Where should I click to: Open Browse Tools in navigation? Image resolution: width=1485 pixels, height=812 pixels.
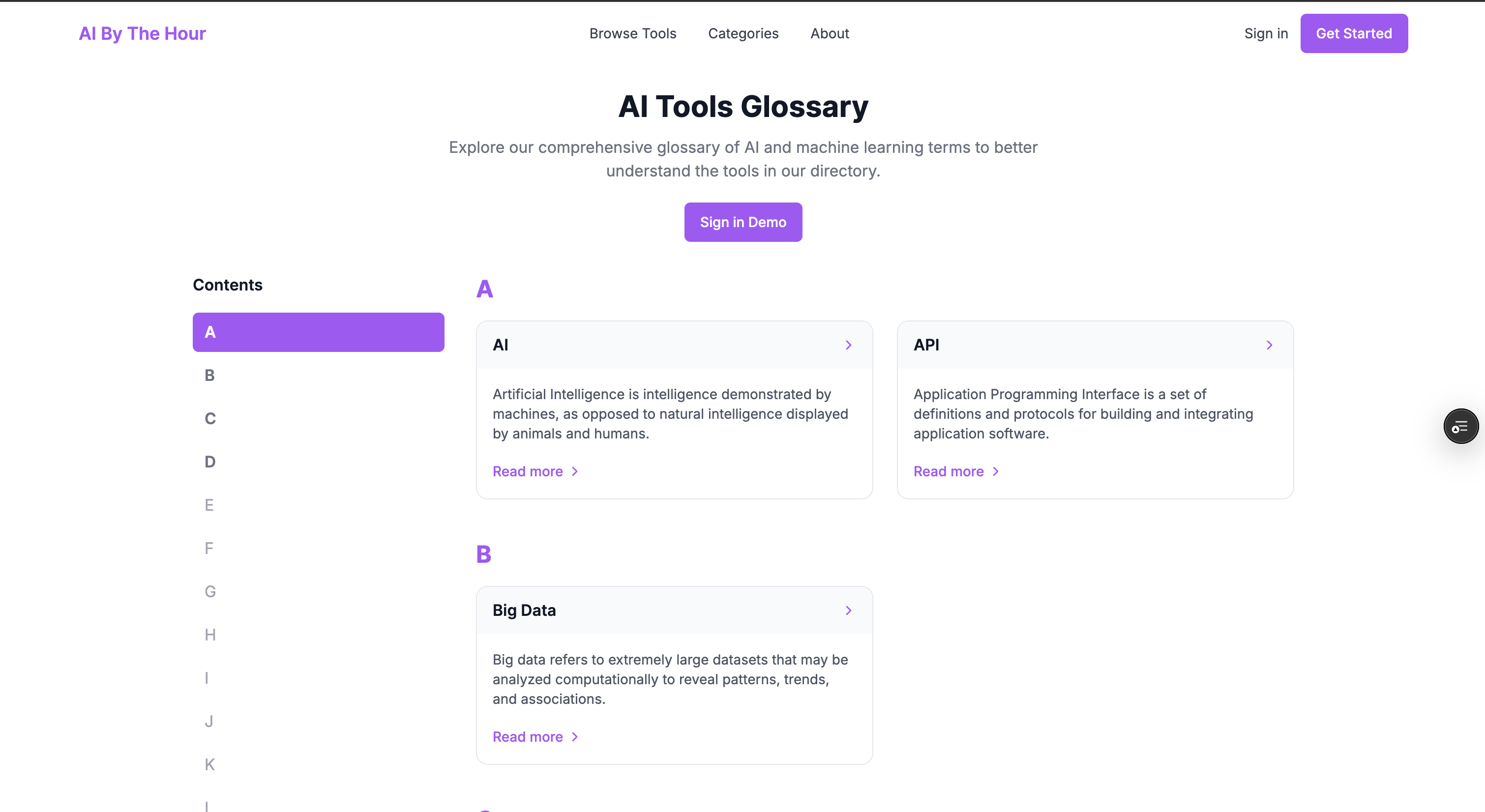click(x=632, y=33)
